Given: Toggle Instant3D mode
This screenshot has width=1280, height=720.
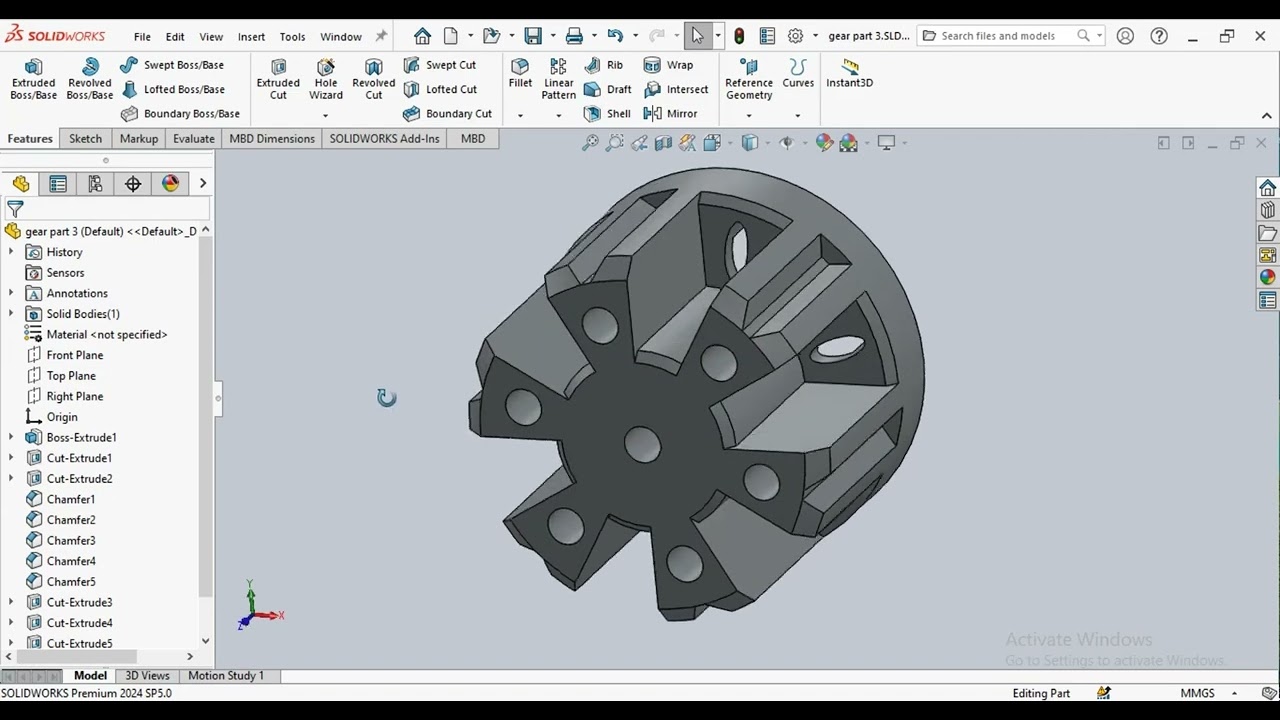Looking at the screenshot, I should 849,73.
